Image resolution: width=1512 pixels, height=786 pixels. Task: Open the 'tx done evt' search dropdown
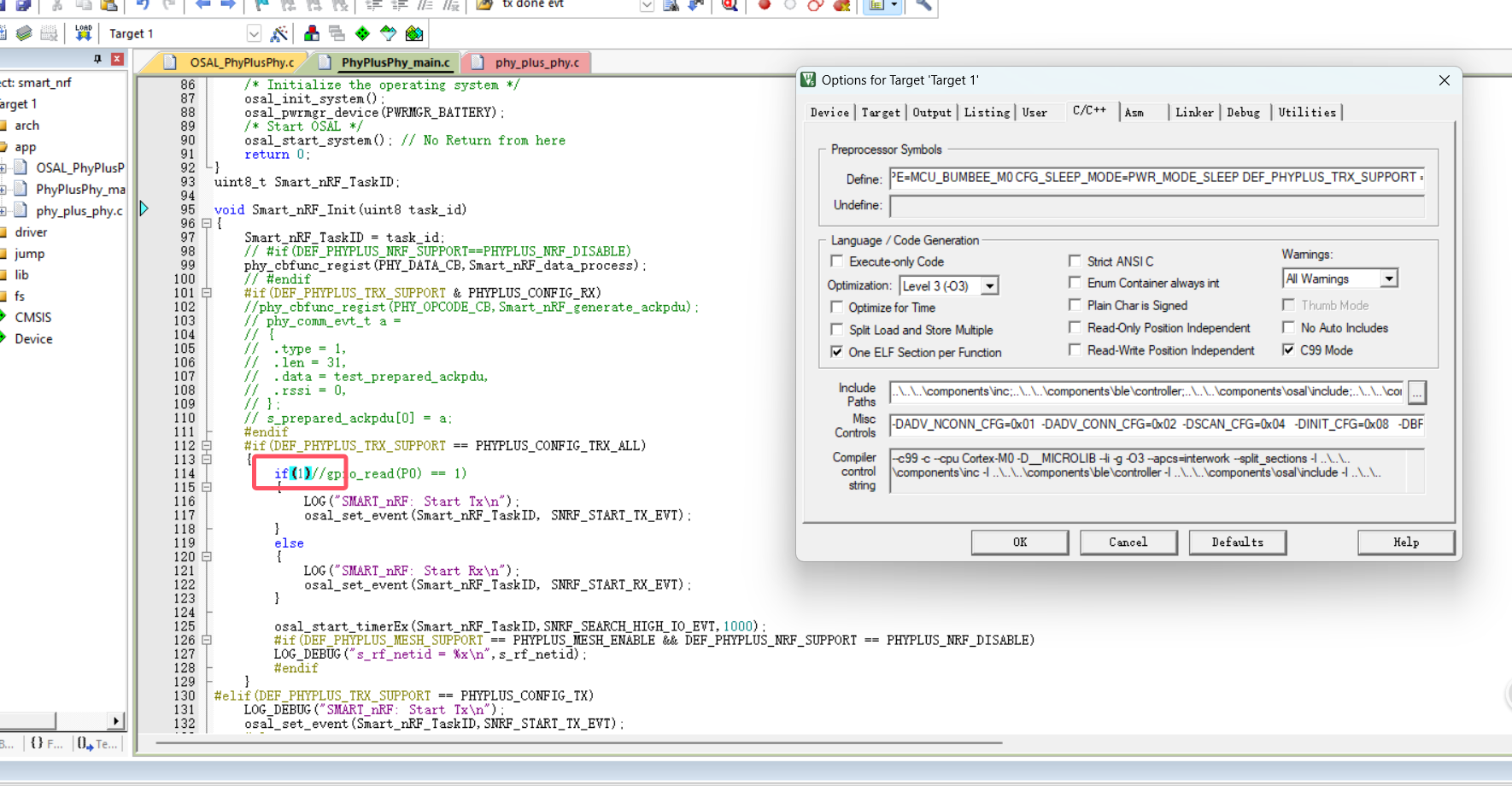(647, 5)
